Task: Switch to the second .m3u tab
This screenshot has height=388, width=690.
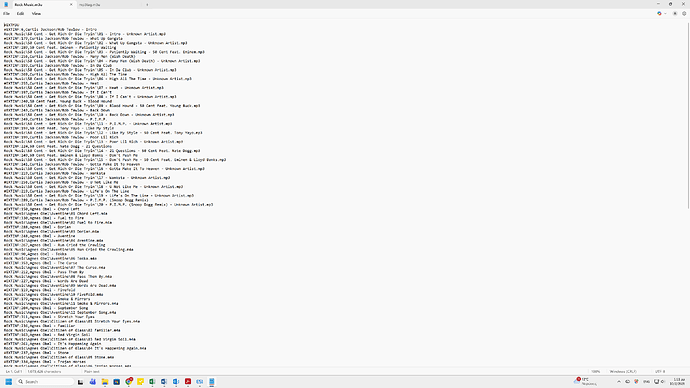Action: tap(110, 5)
